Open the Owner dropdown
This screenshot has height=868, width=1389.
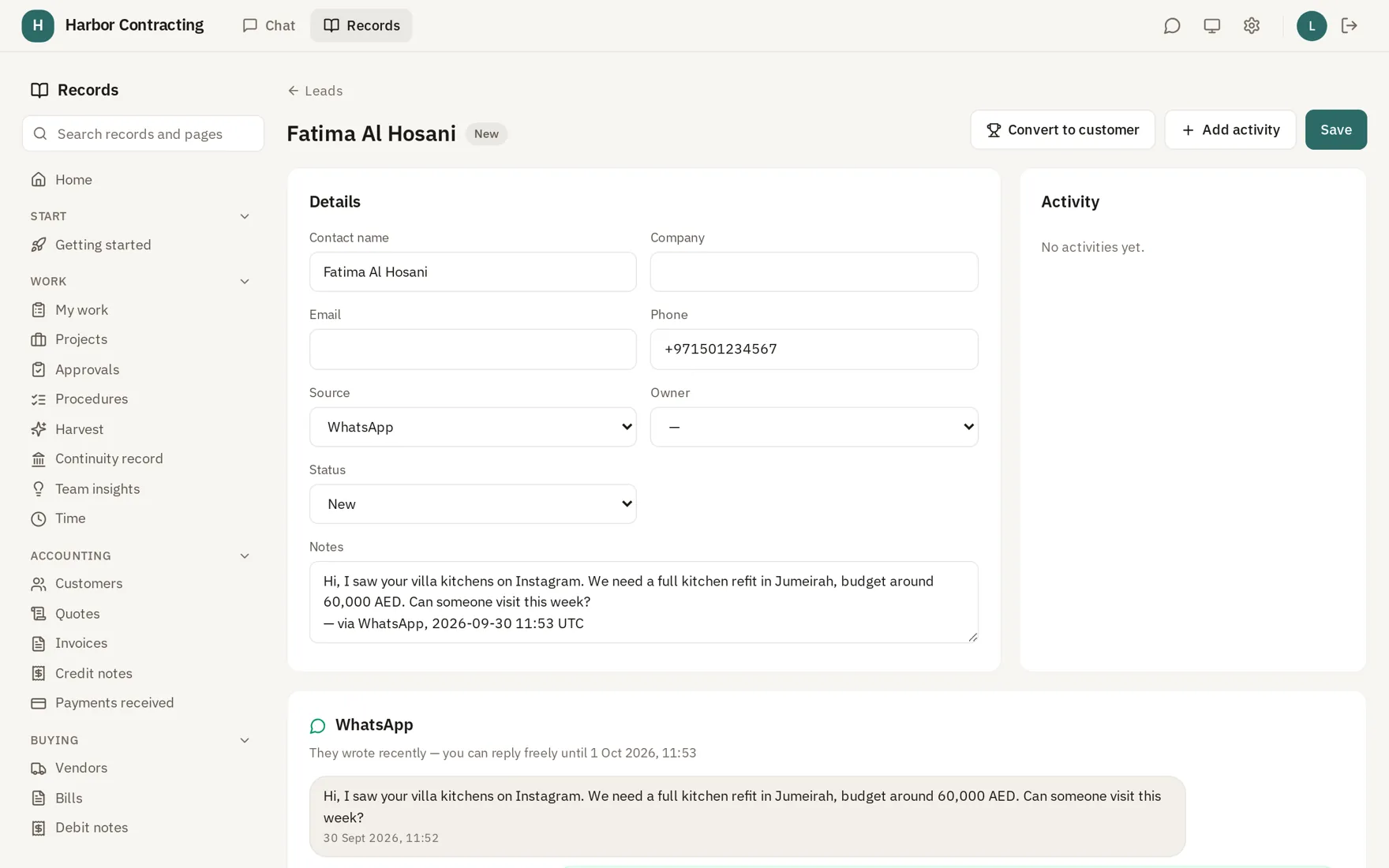pos(814,427)
